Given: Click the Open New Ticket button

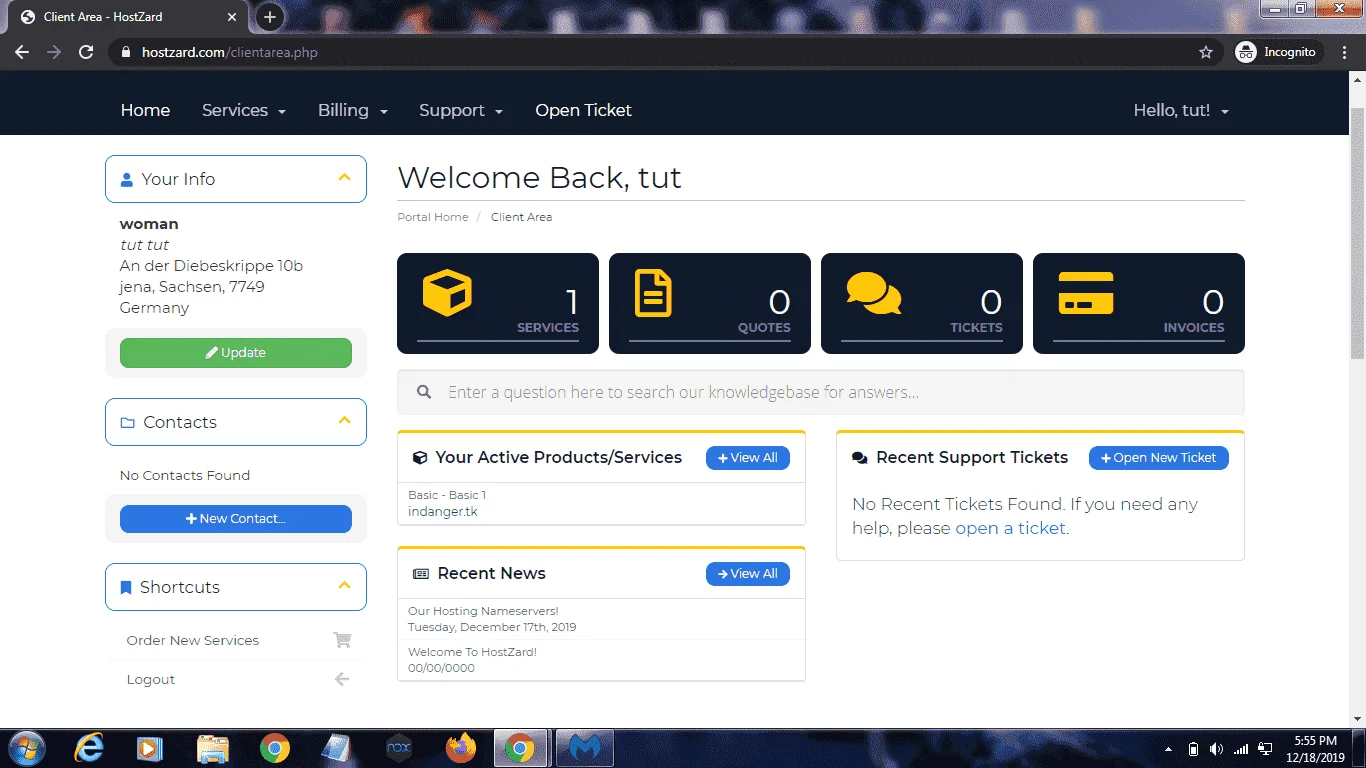Looking at the screenshot, I should tap(1159, 458).
